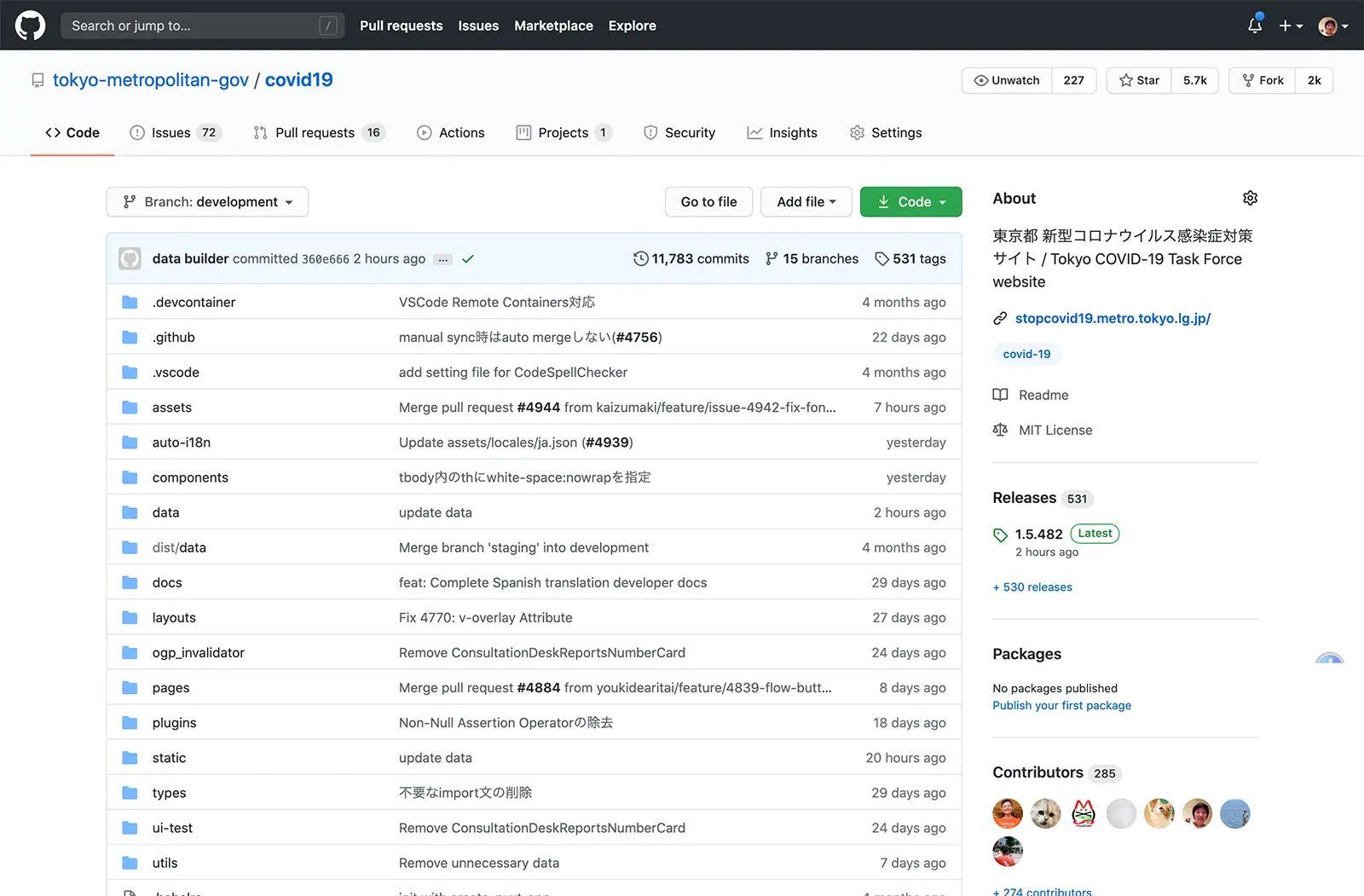1364x896 pixels.
Task: Open the .devcontainer folder icon
Action: tap(130, 302)
